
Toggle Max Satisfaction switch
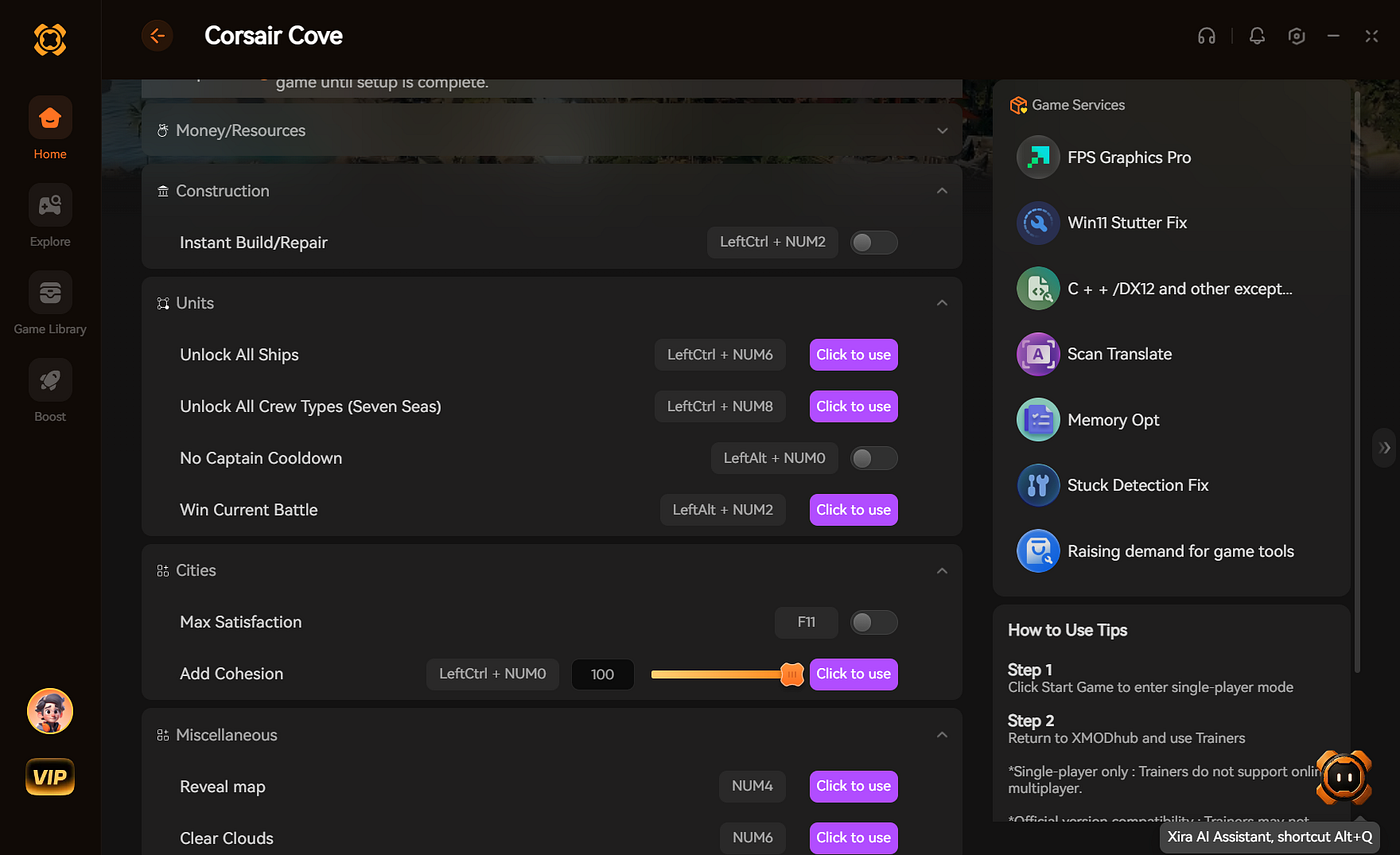tap(873, 622)
